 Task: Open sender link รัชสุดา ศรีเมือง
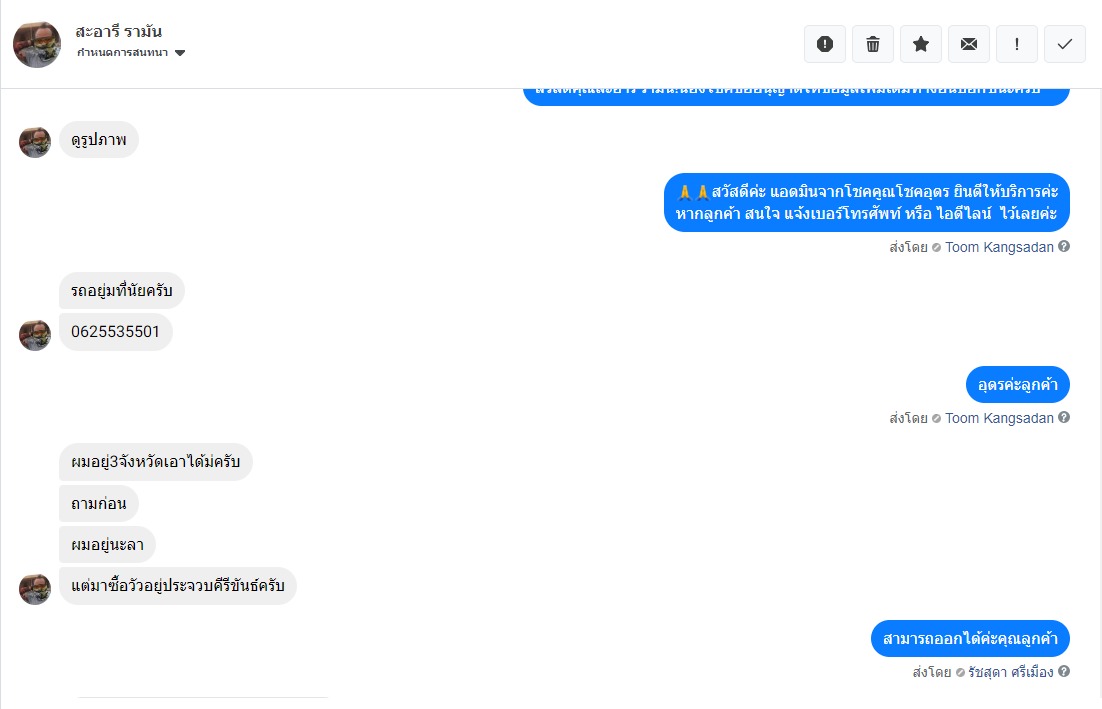tap(1011, 672)
